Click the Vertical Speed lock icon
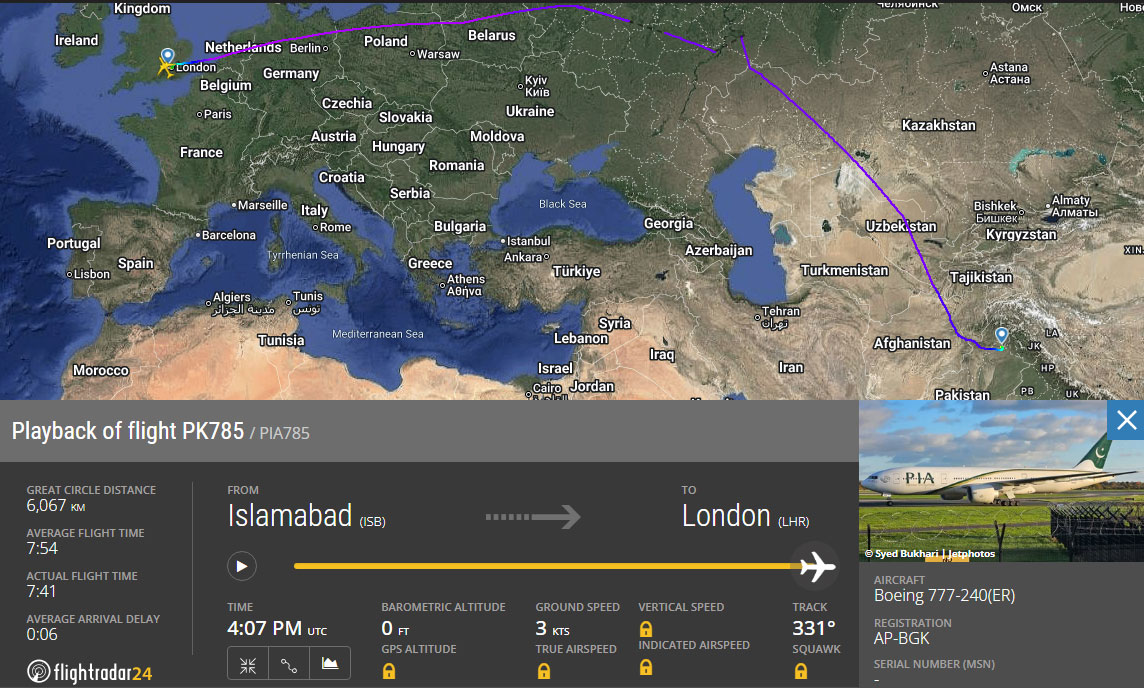 click(646, 628)
